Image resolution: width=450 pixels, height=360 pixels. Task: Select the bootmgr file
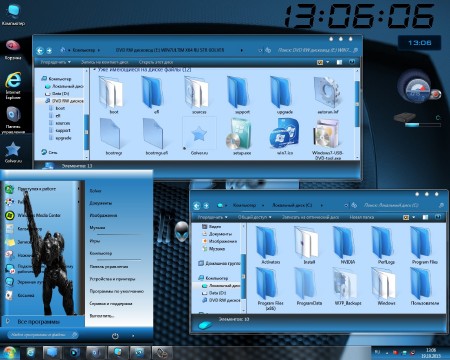coord(113,136)
